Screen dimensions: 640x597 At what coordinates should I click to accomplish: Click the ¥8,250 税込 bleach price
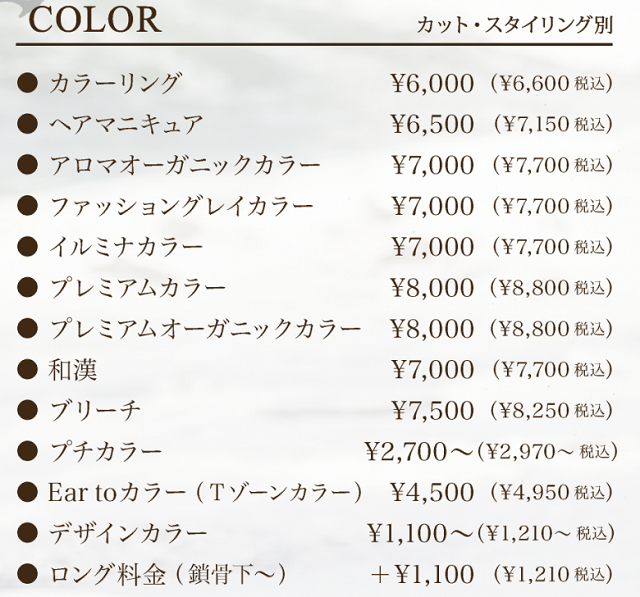tap(551, 411)
